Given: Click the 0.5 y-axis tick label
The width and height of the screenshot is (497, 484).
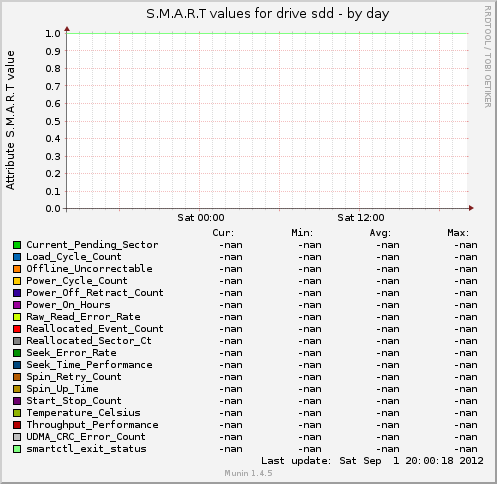Looking at the screenshot, I should click(53, 121).
